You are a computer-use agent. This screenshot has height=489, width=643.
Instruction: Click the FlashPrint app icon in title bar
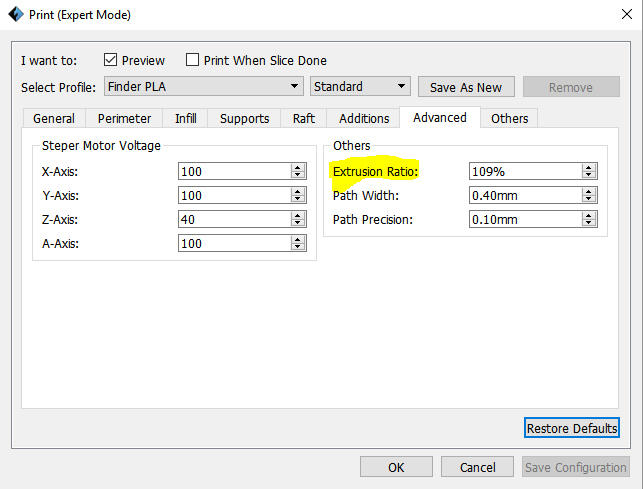[14, 15]
